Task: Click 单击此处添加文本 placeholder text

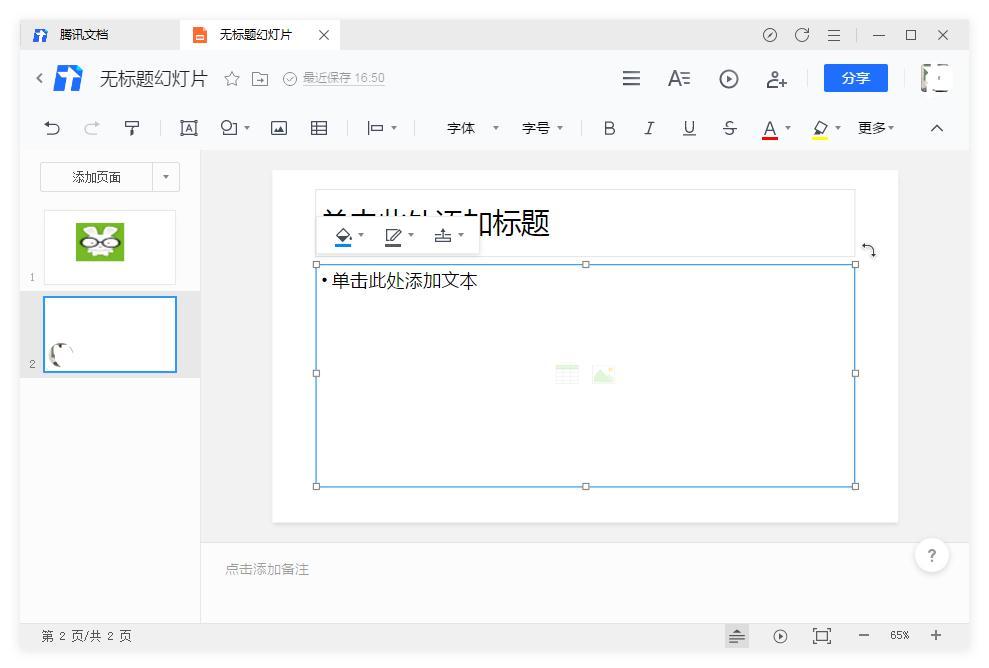Action: coord(404,281)
